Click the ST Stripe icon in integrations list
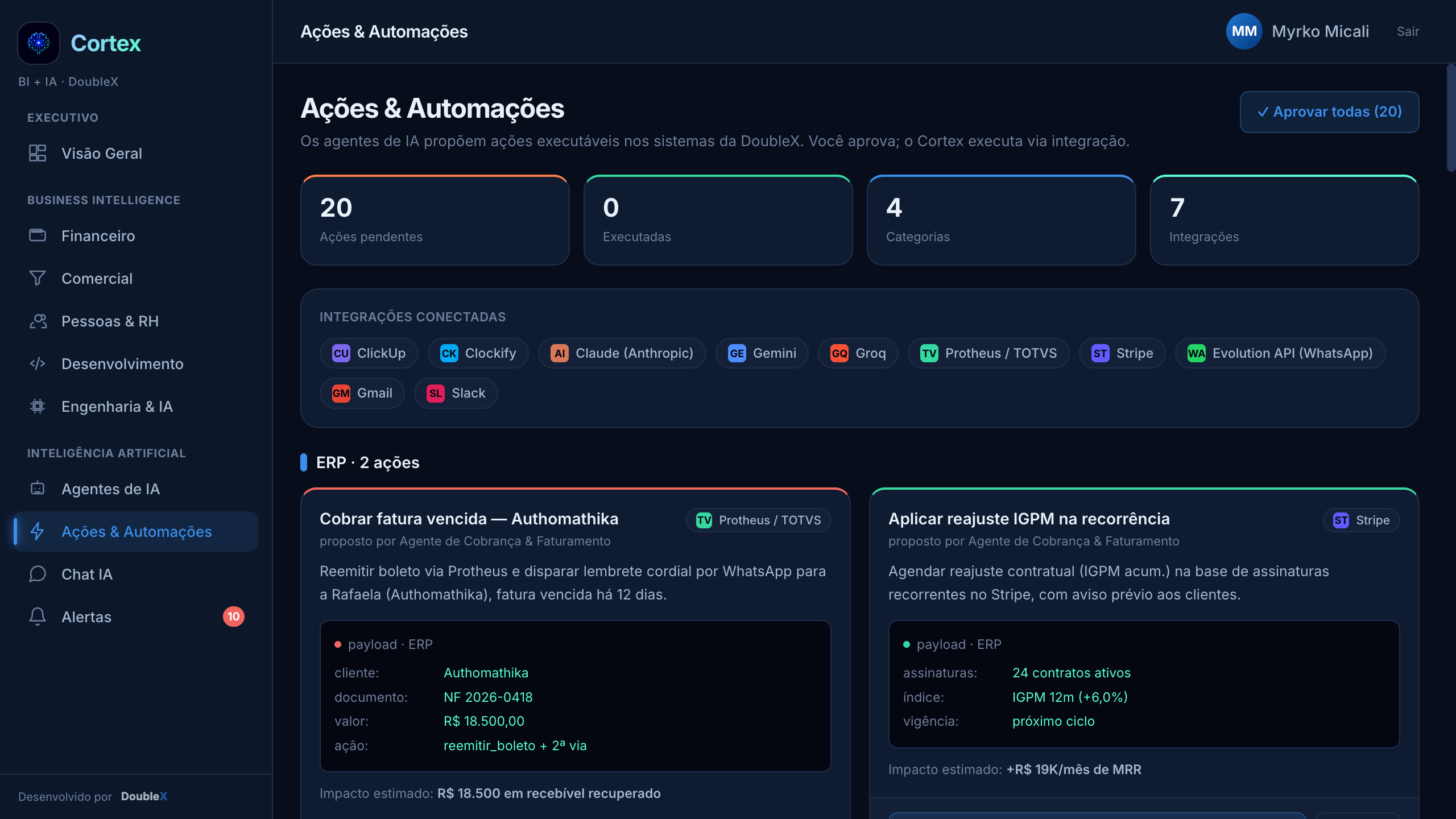The height and width of the screenshot is (819, 1456). [x=1101, y=353]
